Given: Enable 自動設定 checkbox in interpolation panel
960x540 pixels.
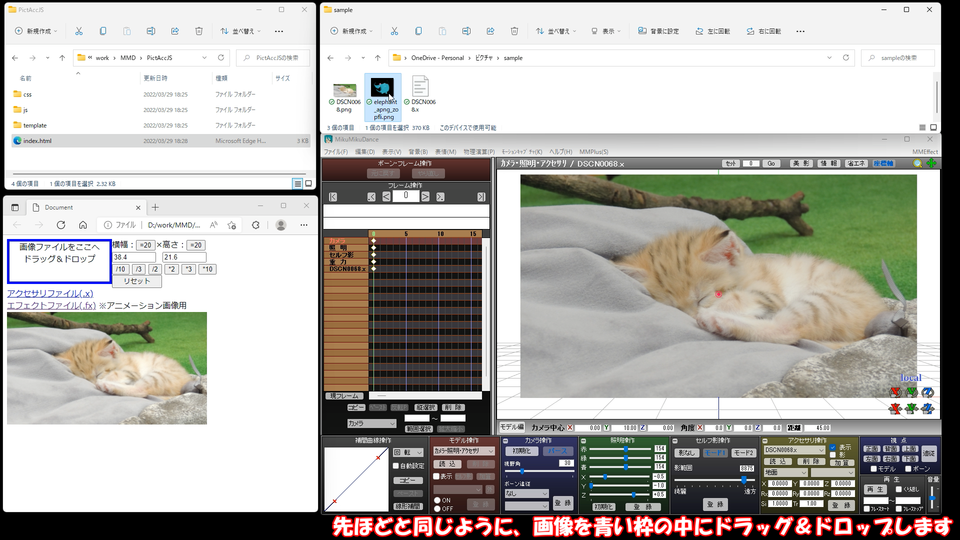Looking at the screenshot, I should pos(396,466).
